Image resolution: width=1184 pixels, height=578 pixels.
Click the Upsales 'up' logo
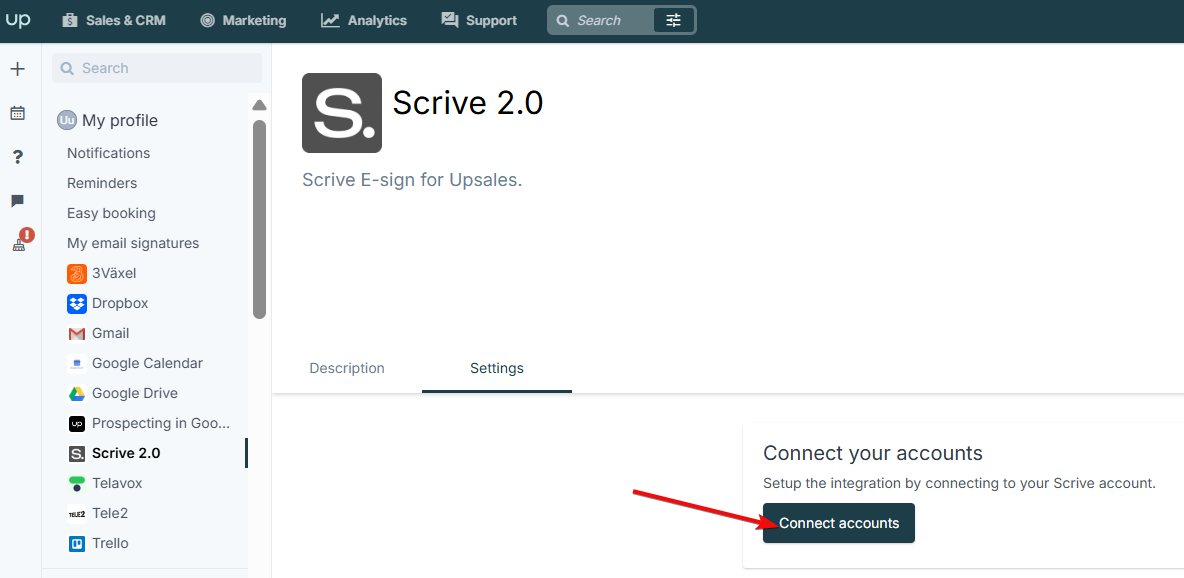[17, 20]
